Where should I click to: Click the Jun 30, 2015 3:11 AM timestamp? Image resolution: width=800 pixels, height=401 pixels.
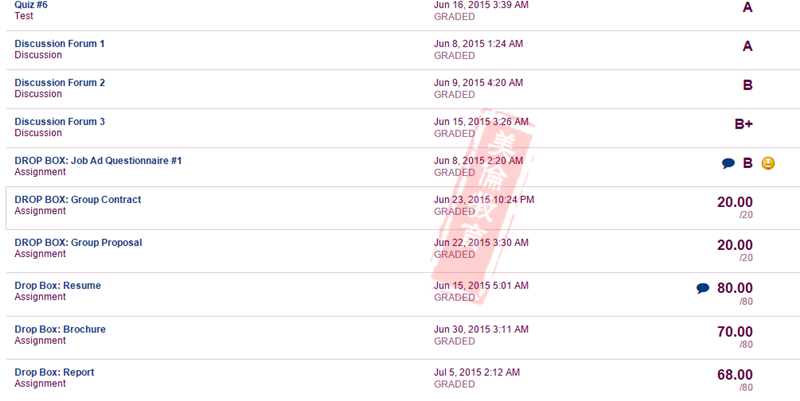pos(481,330)
